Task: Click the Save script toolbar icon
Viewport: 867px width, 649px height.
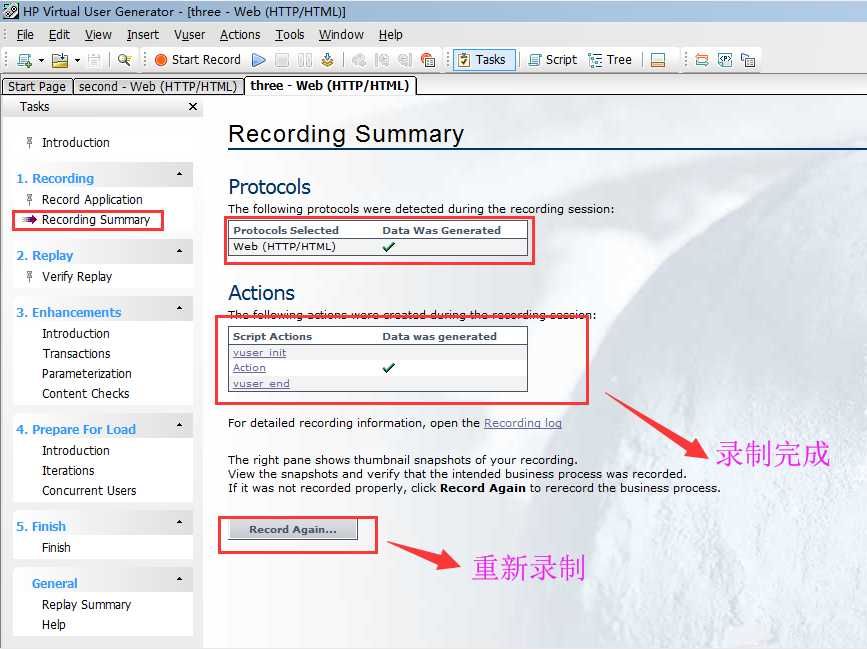Action: coord(95,60)
